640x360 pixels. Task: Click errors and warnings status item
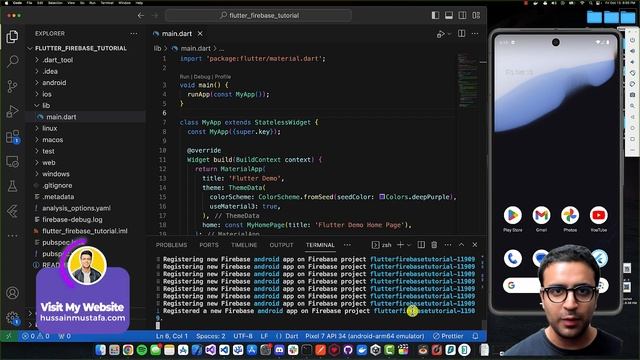(36, 336)
